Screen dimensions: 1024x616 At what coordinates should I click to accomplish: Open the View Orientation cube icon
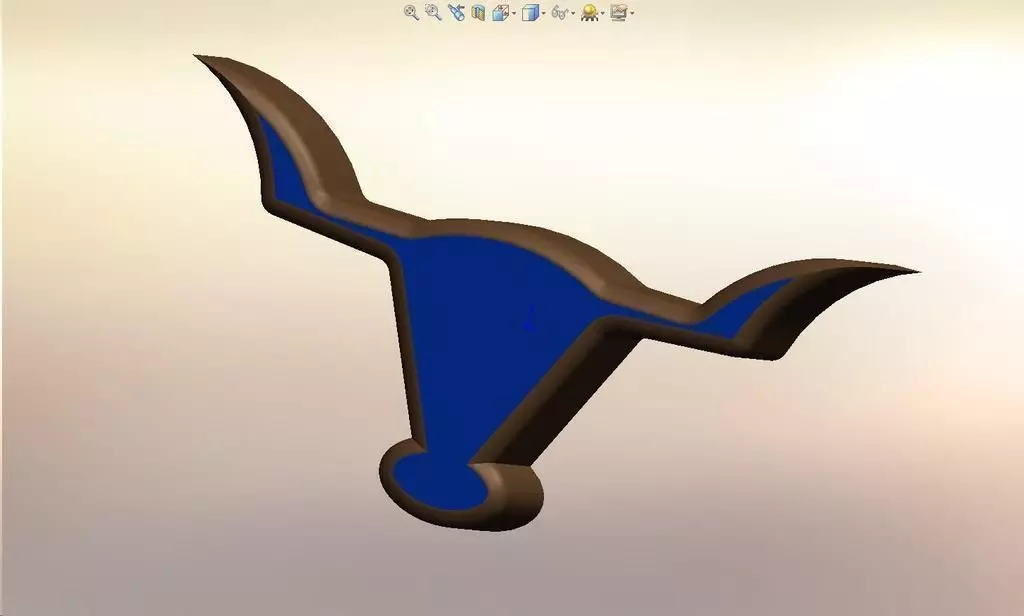click(x=500, y=12)
